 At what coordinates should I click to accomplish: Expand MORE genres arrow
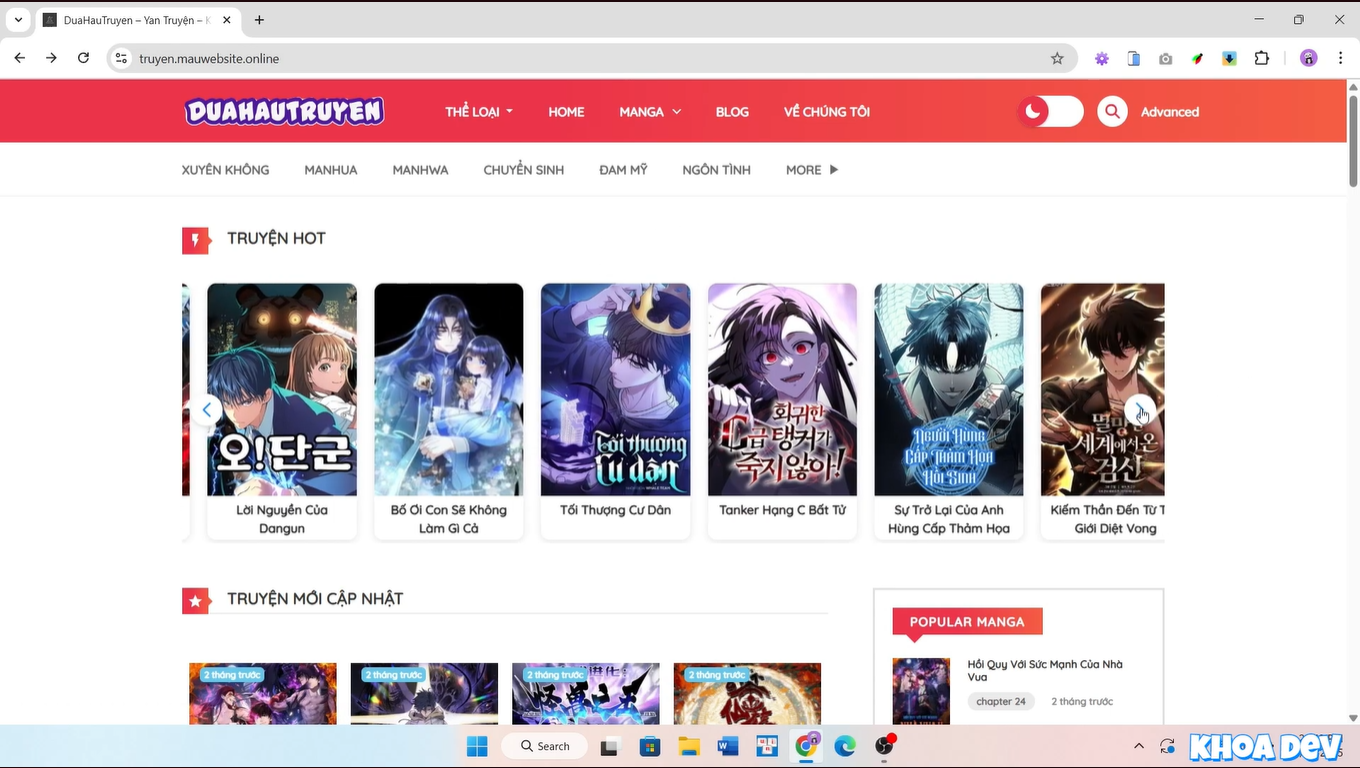833,170
